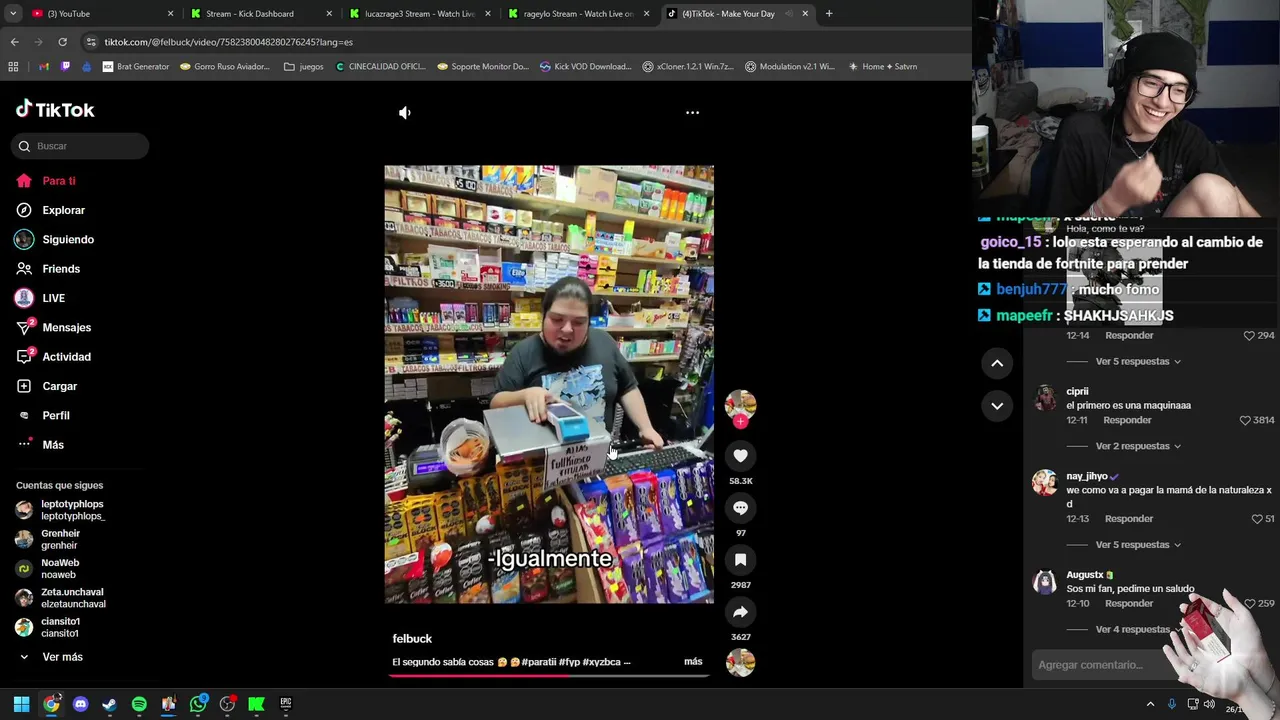Open WhatsApp from taskbar

[x=198, y=704]
